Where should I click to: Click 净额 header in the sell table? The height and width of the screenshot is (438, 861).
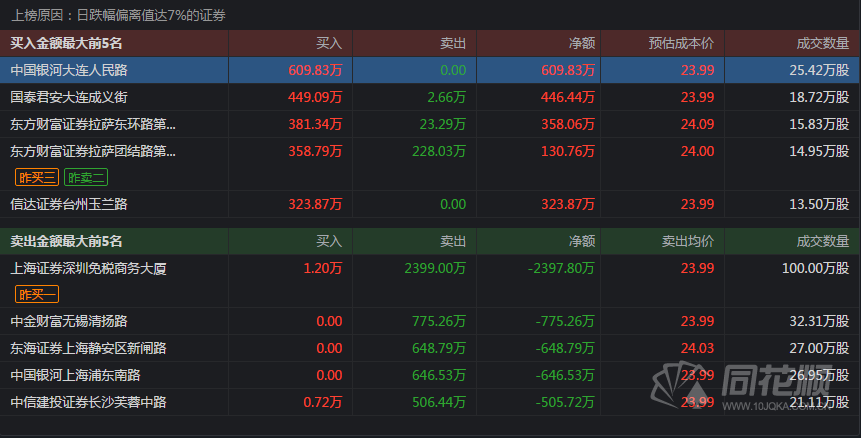(x=582, y=241)
